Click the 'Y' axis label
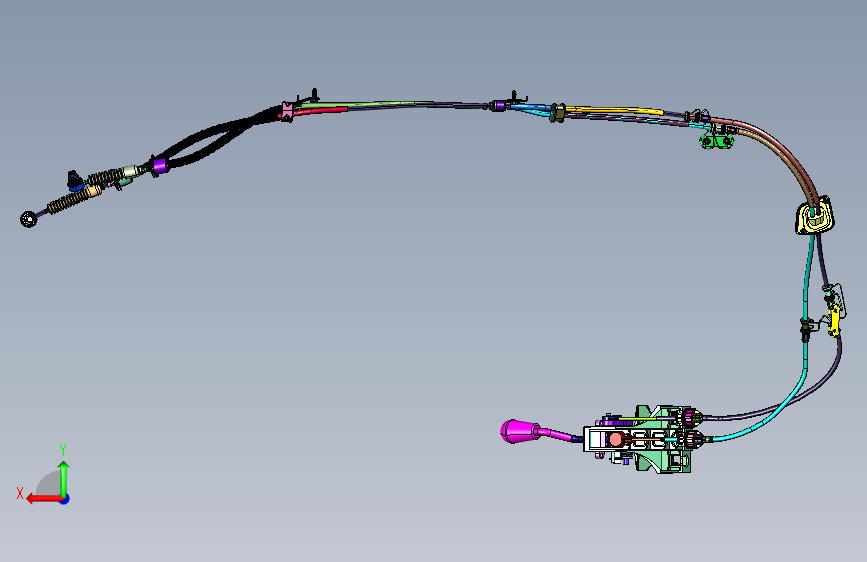The width and height of the screenshot is (867, 562). click(x=63, y=450)
